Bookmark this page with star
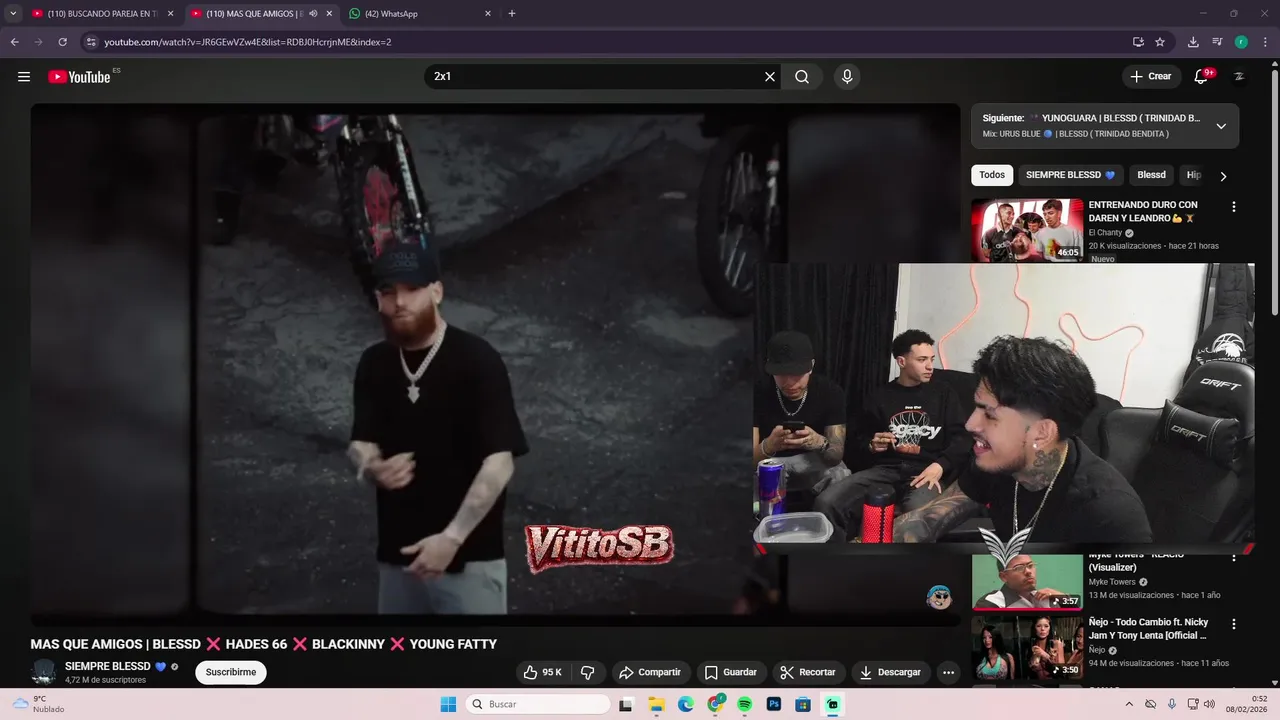Image resolution: width=1280 pixels, height=720 pixels. (1160, 42)
